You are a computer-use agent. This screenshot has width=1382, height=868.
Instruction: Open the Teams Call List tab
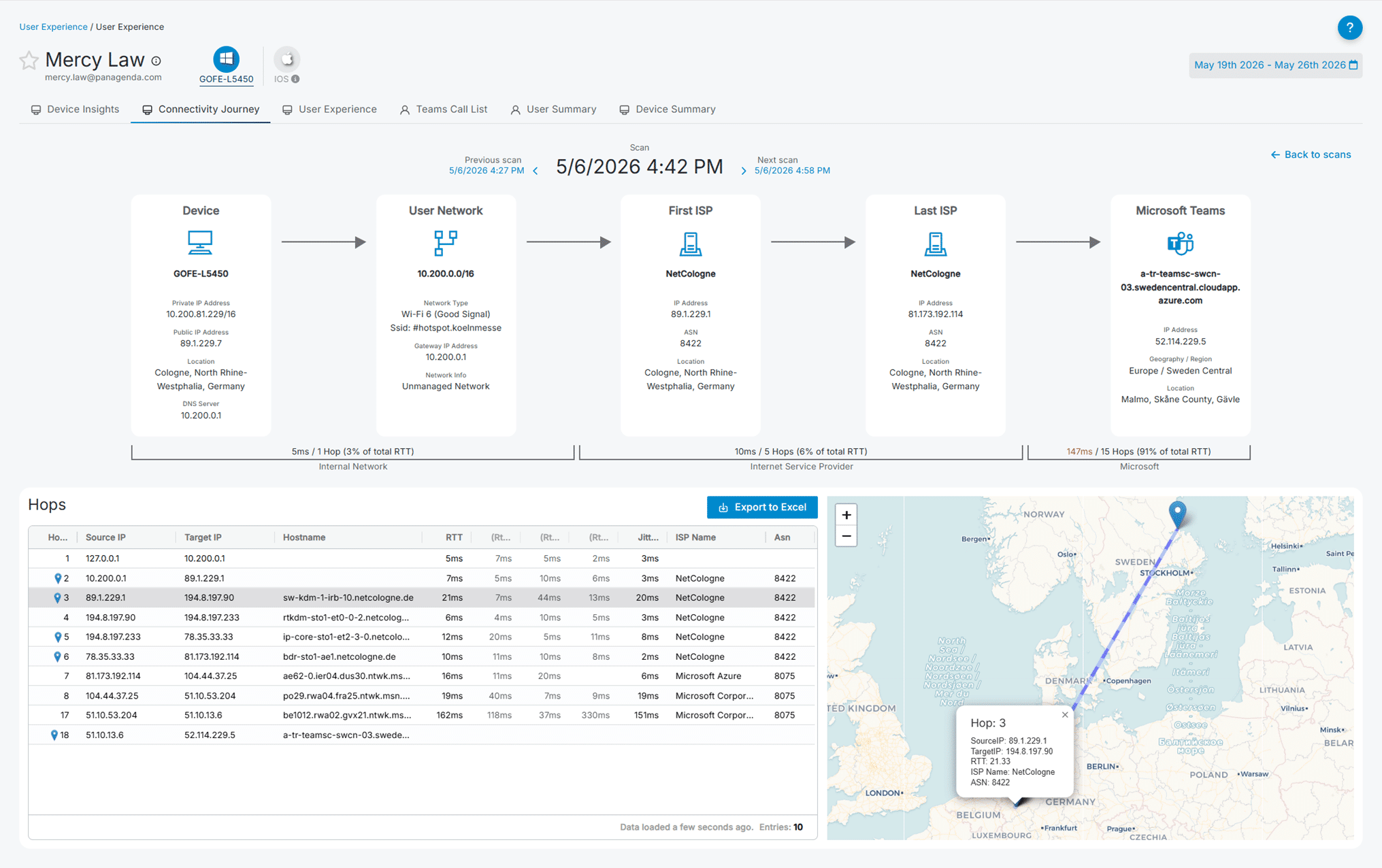(443, 110)
